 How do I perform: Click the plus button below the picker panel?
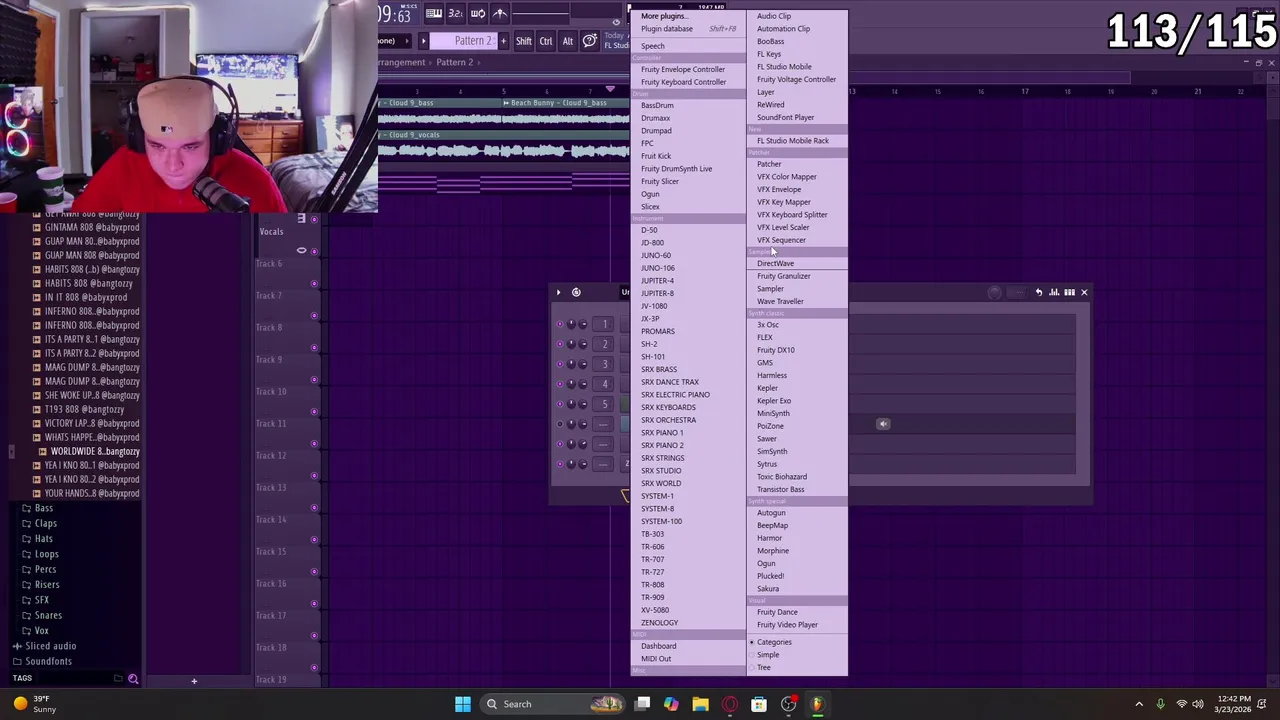194,682
